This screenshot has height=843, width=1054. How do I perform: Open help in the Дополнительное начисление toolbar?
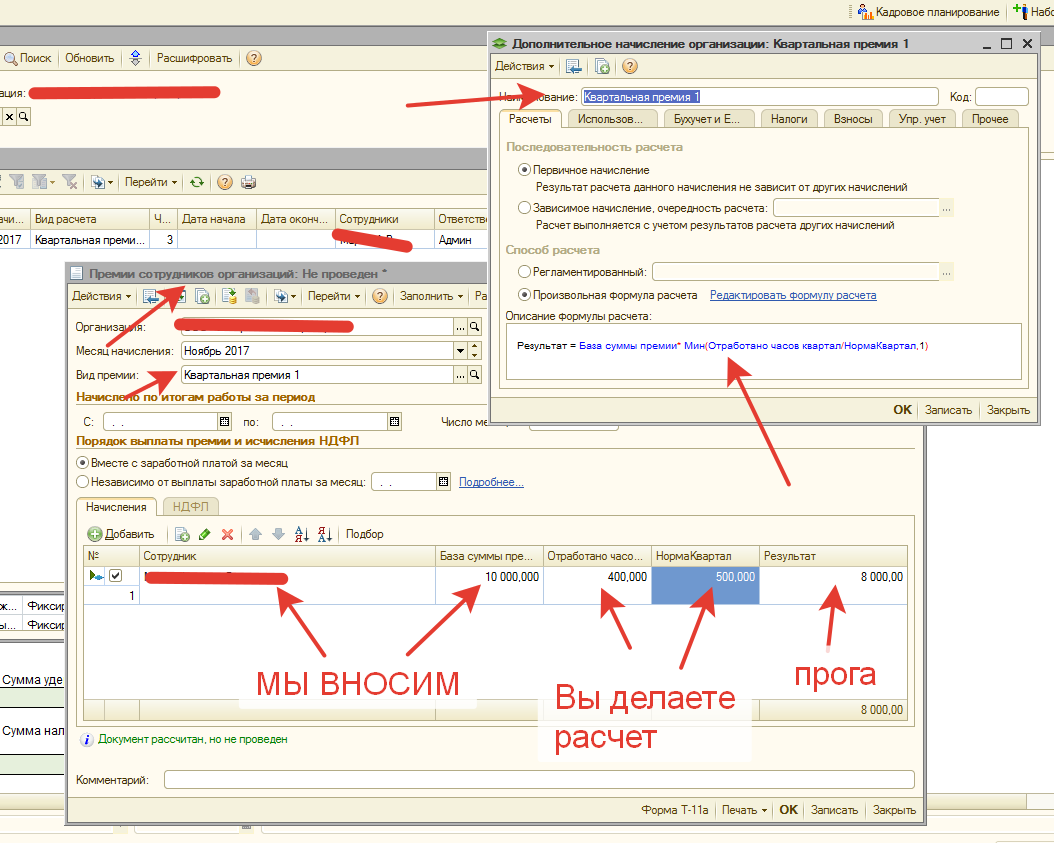coord(630,66)
